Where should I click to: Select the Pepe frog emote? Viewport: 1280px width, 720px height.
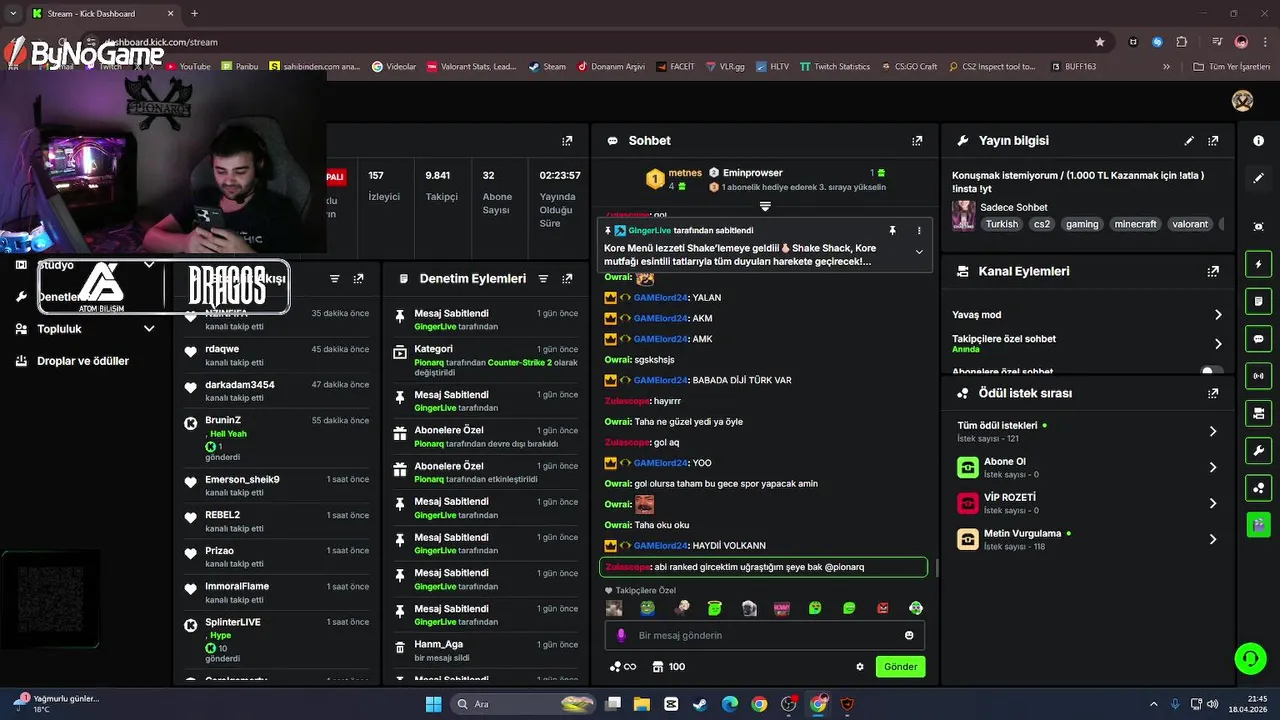(647, 608)
